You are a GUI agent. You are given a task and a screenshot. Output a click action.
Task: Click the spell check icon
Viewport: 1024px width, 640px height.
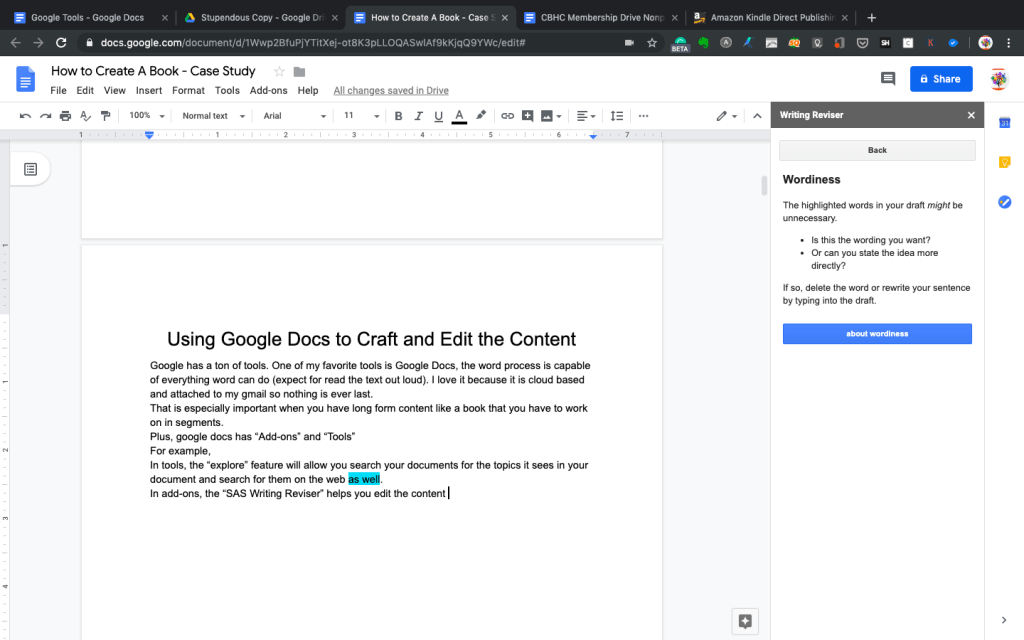pos(85,116)
